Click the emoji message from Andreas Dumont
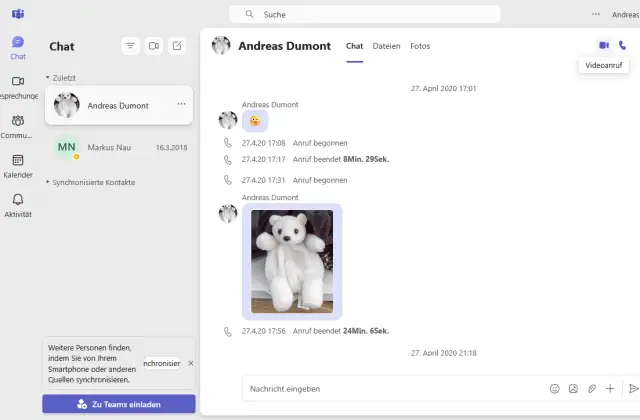640x420 pixels. pos(255,121)
